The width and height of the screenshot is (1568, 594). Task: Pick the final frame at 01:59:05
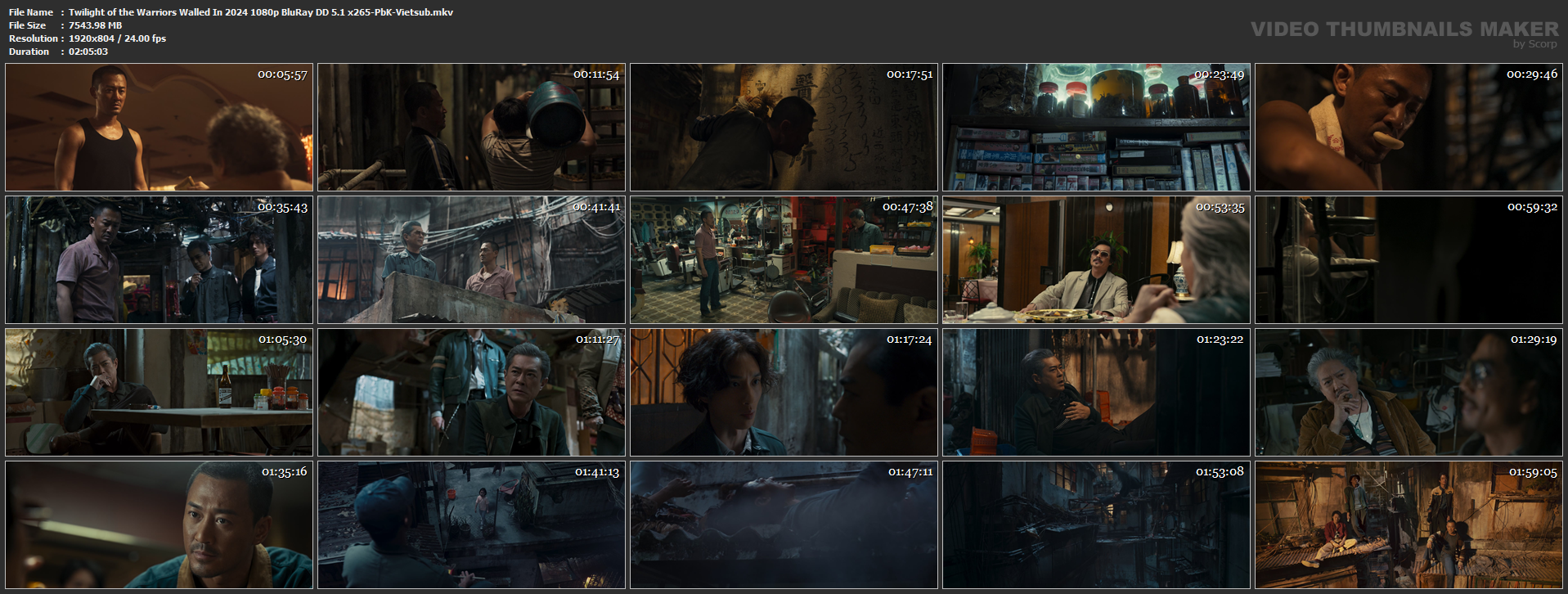pos(1409,524)
